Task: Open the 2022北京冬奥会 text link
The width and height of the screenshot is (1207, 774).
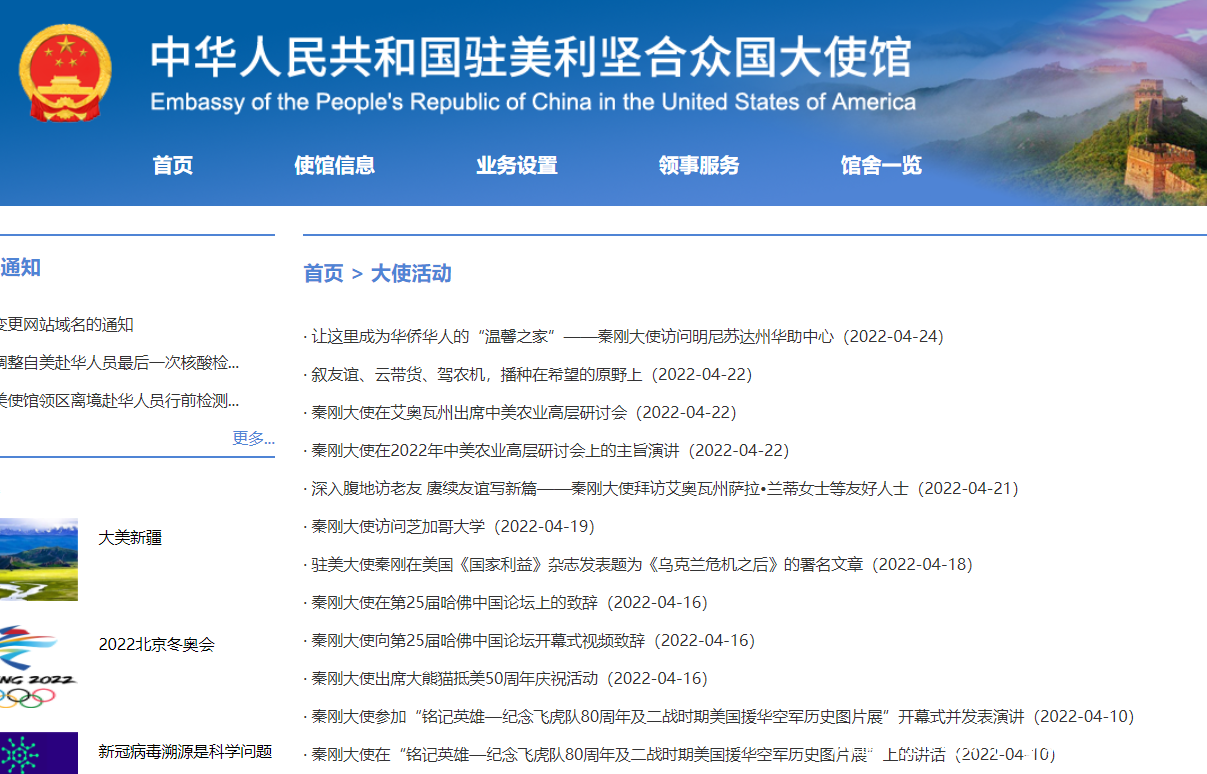Action: pos(156,645)
